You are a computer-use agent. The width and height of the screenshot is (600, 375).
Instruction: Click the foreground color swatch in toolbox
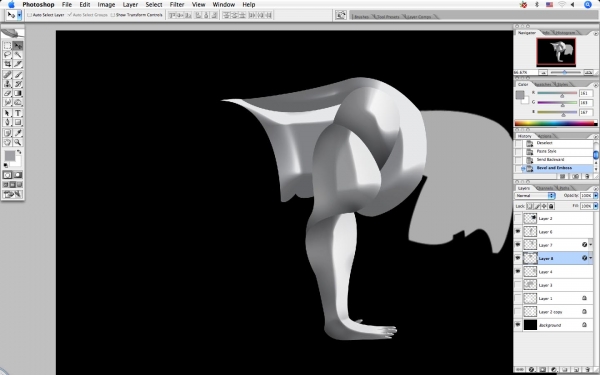pos(10,155)
